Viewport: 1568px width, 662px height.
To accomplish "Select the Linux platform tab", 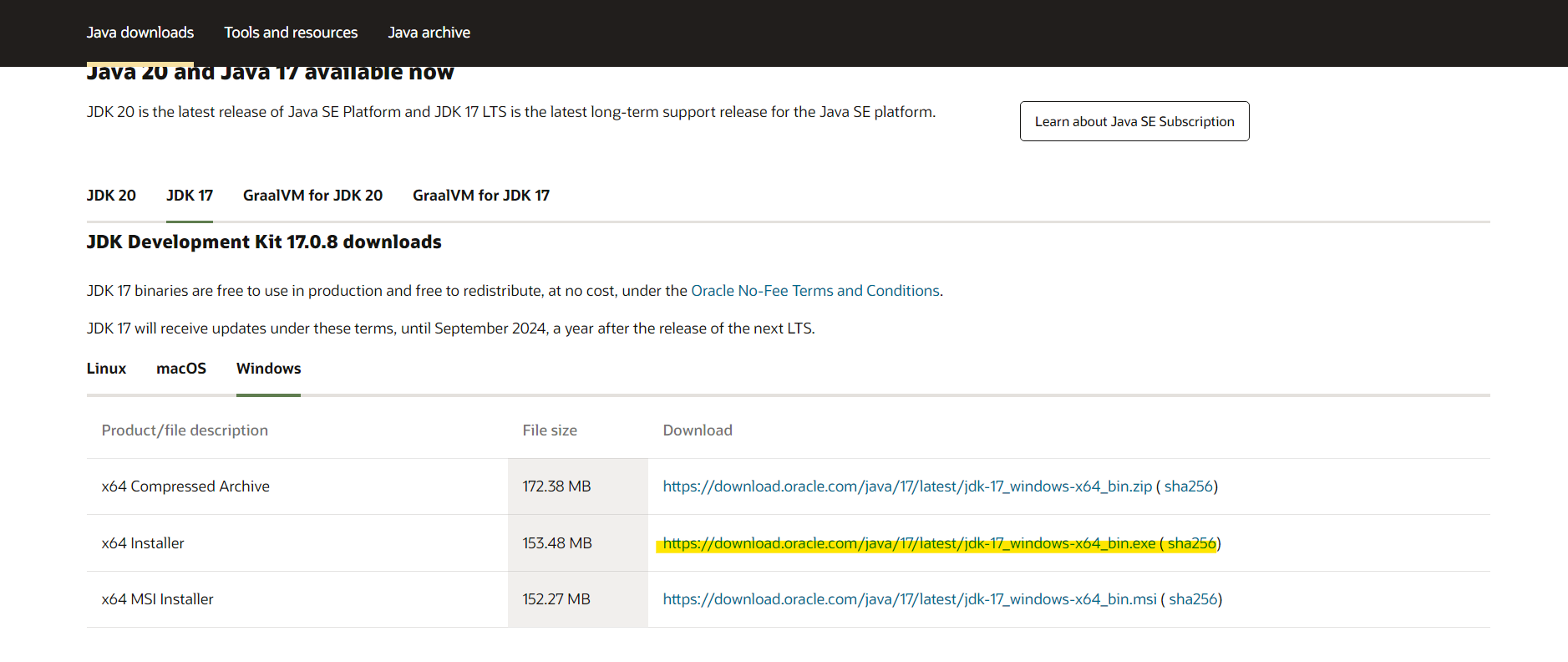I will coord(106,369).
